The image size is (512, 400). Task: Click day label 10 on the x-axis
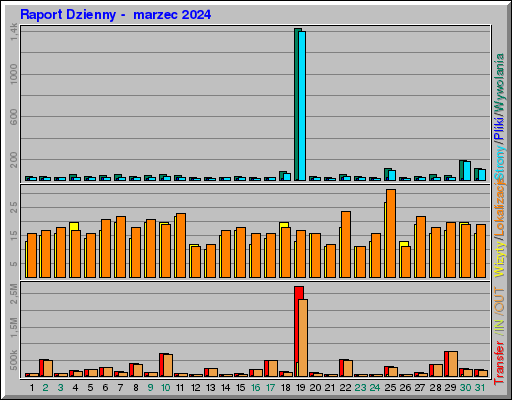click(x=165, y=388)
